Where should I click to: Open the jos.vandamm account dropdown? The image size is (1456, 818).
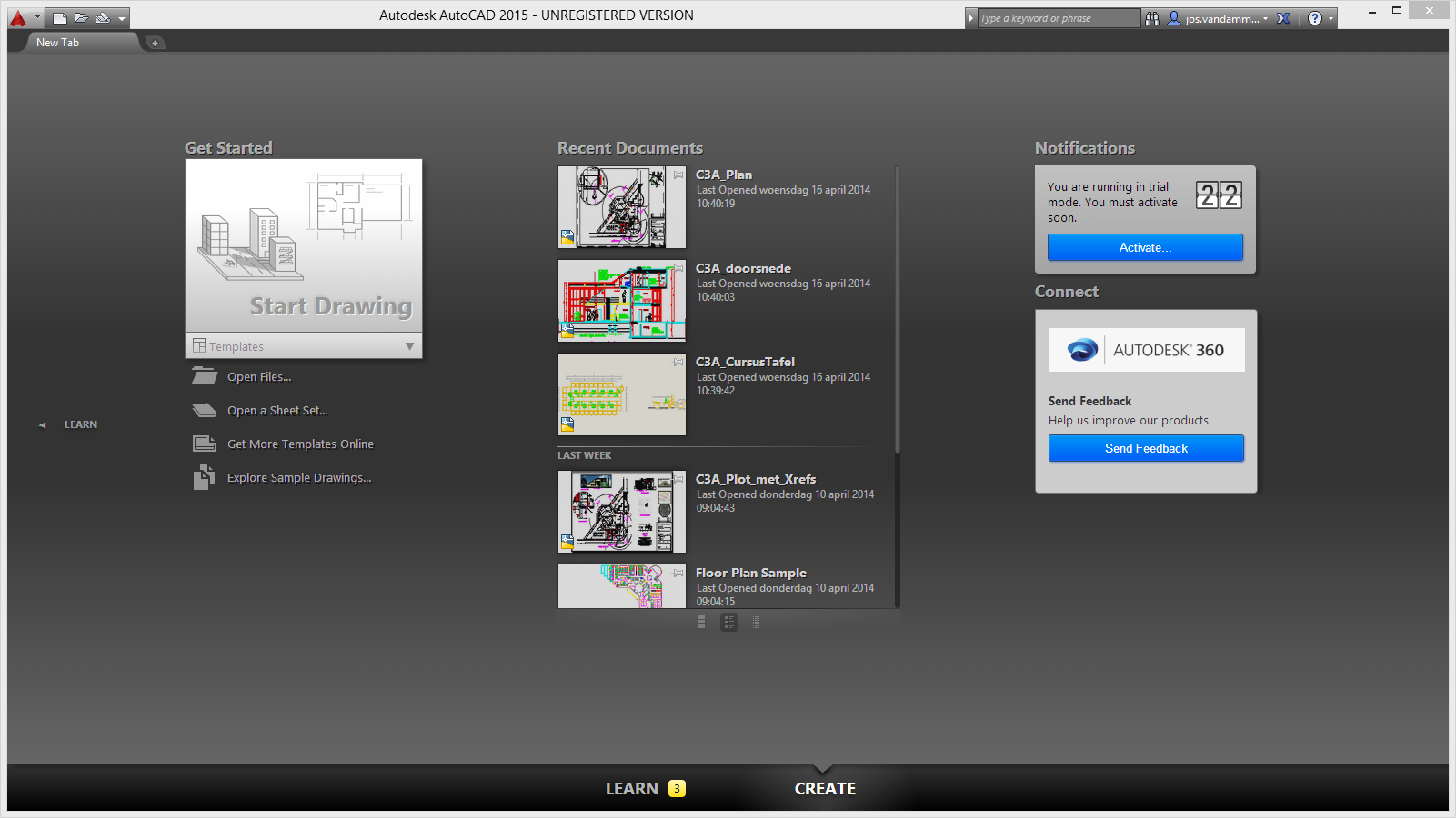(1219, 18)
